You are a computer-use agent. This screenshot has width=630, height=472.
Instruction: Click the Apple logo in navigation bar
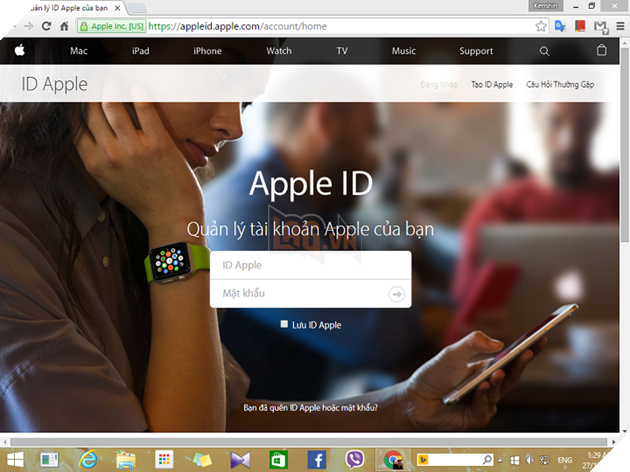(x=19, y=51)
